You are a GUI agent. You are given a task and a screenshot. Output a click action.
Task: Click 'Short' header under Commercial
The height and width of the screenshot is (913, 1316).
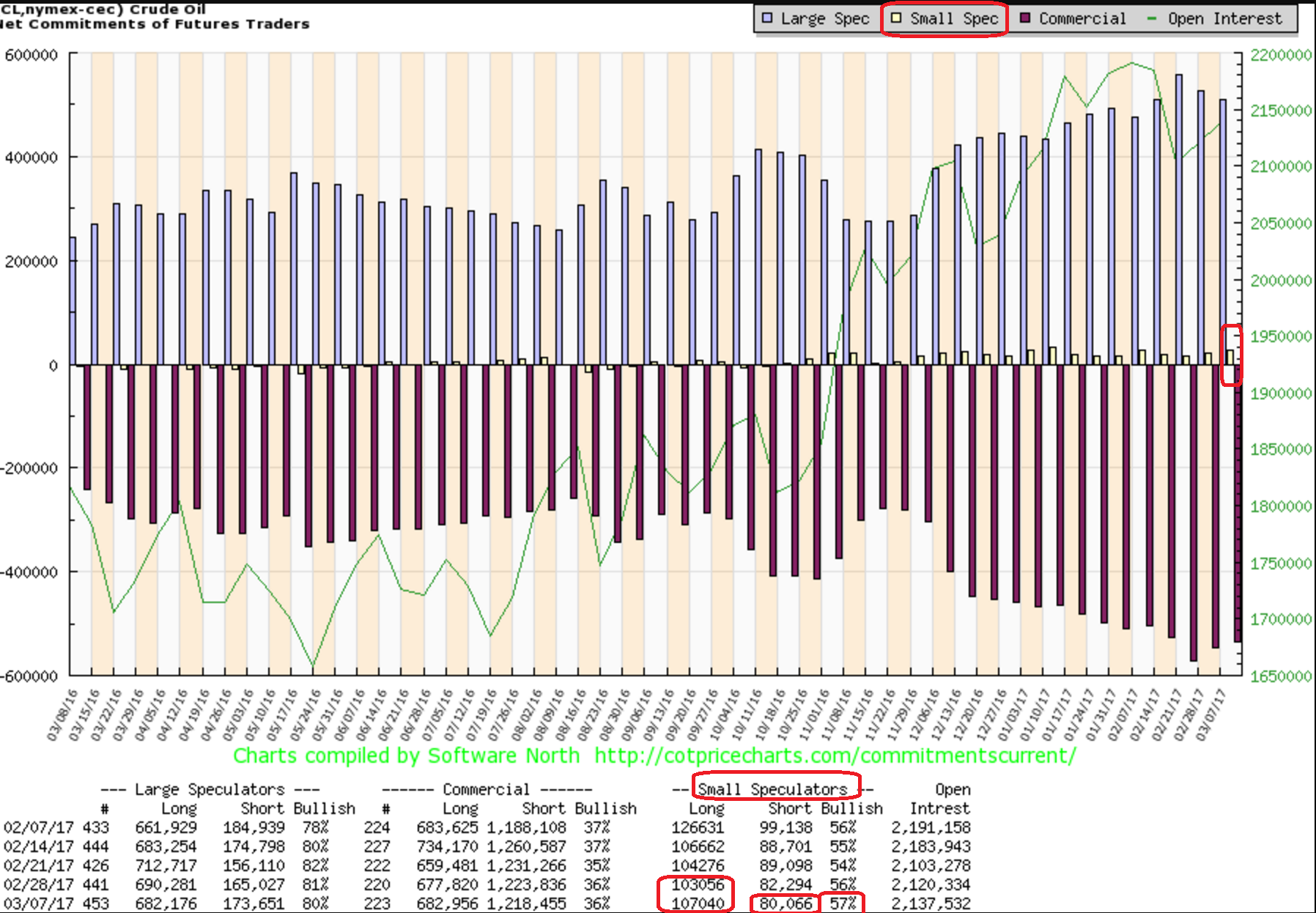543,808
